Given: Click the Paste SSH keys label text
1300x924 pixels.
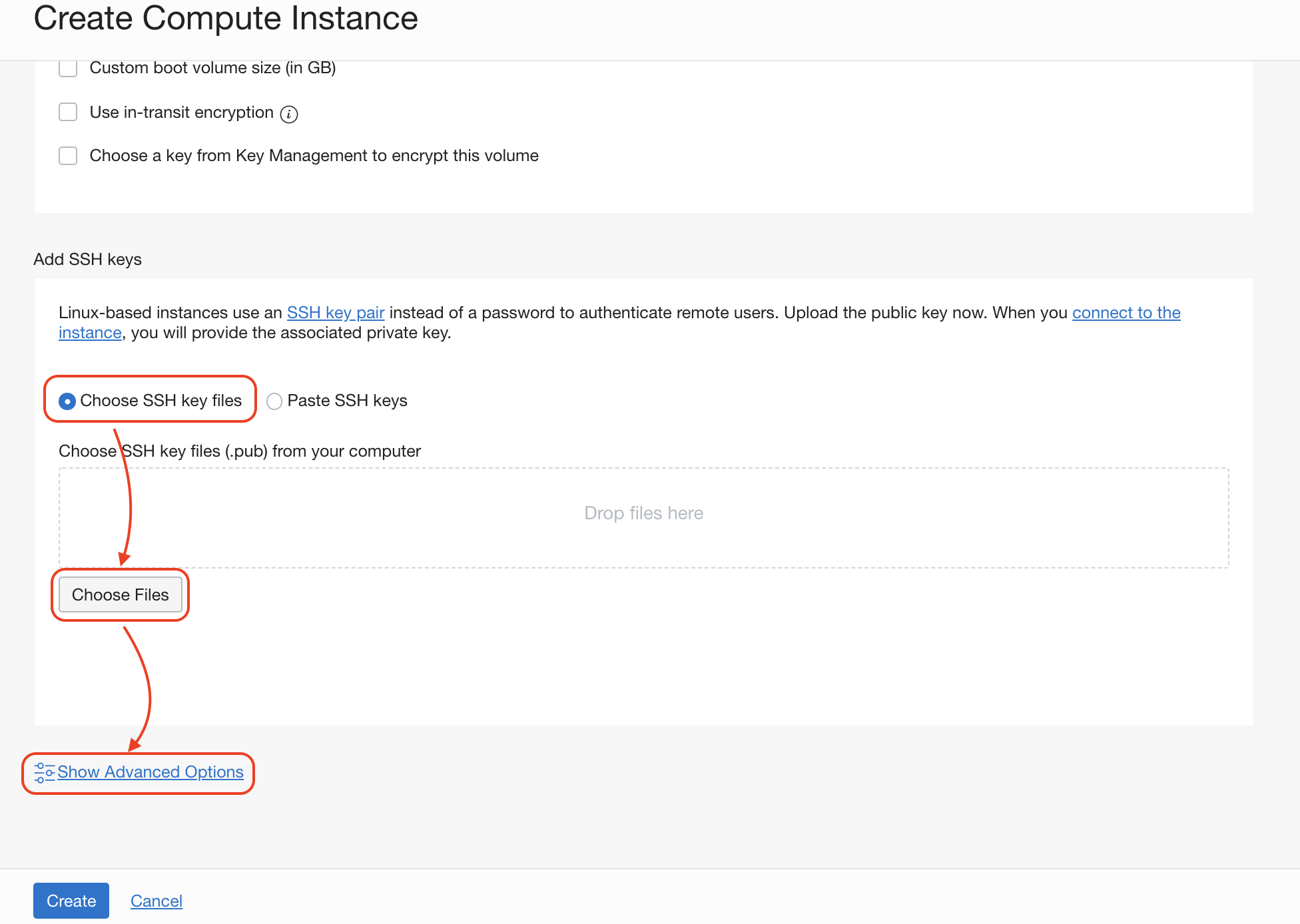Looking at the screenshot, I should click(347, 401).
